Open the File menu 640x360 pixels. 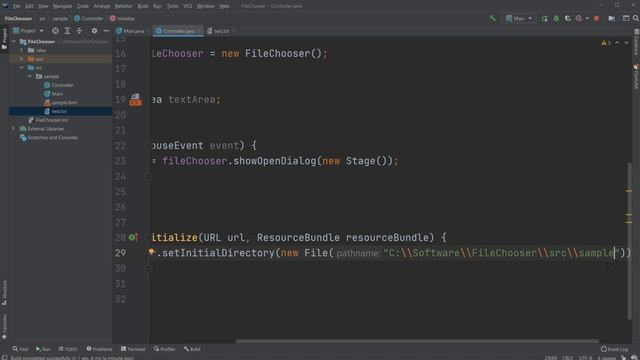click(x=16, y=6)
